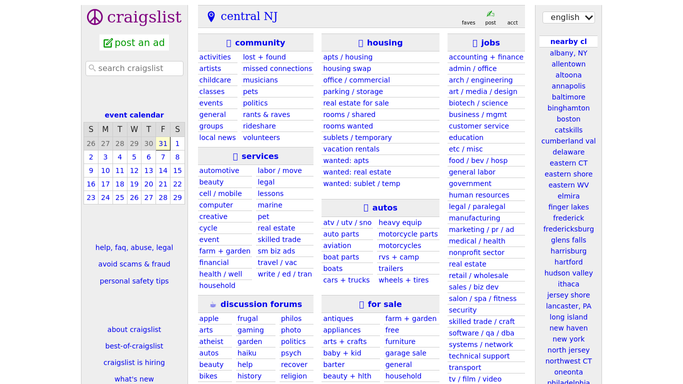Open the nearby cl heading
This screenshot has height=384, width=683.
click(568, 42)
